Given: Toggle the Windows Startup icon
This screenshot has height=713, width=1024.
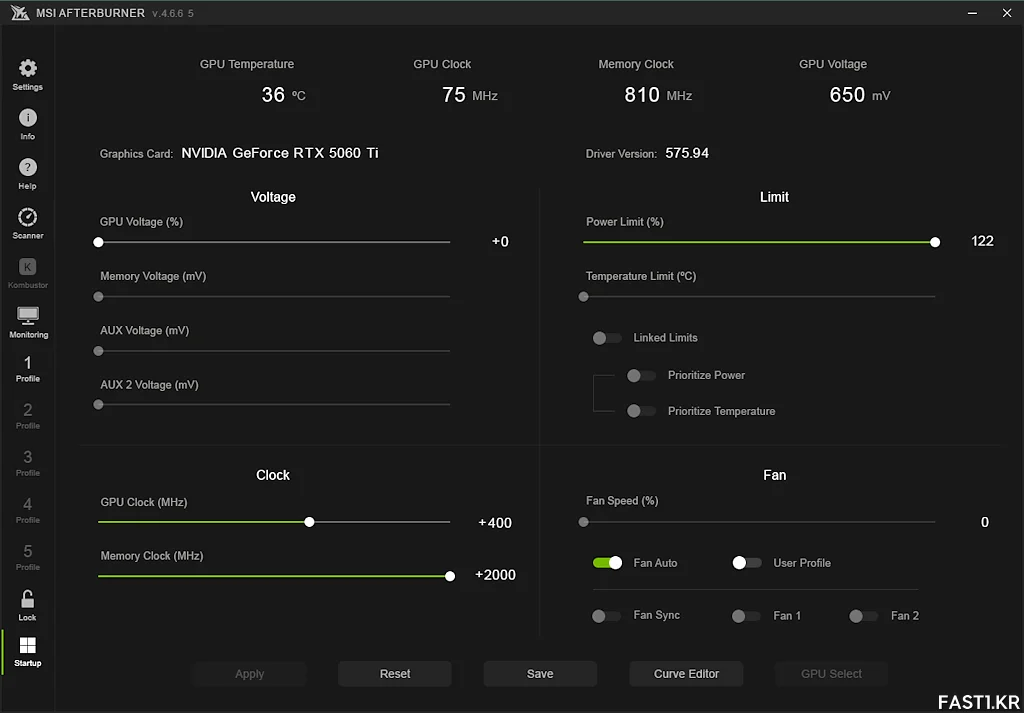Looking at the screenshot, I should tap(27, 645).
